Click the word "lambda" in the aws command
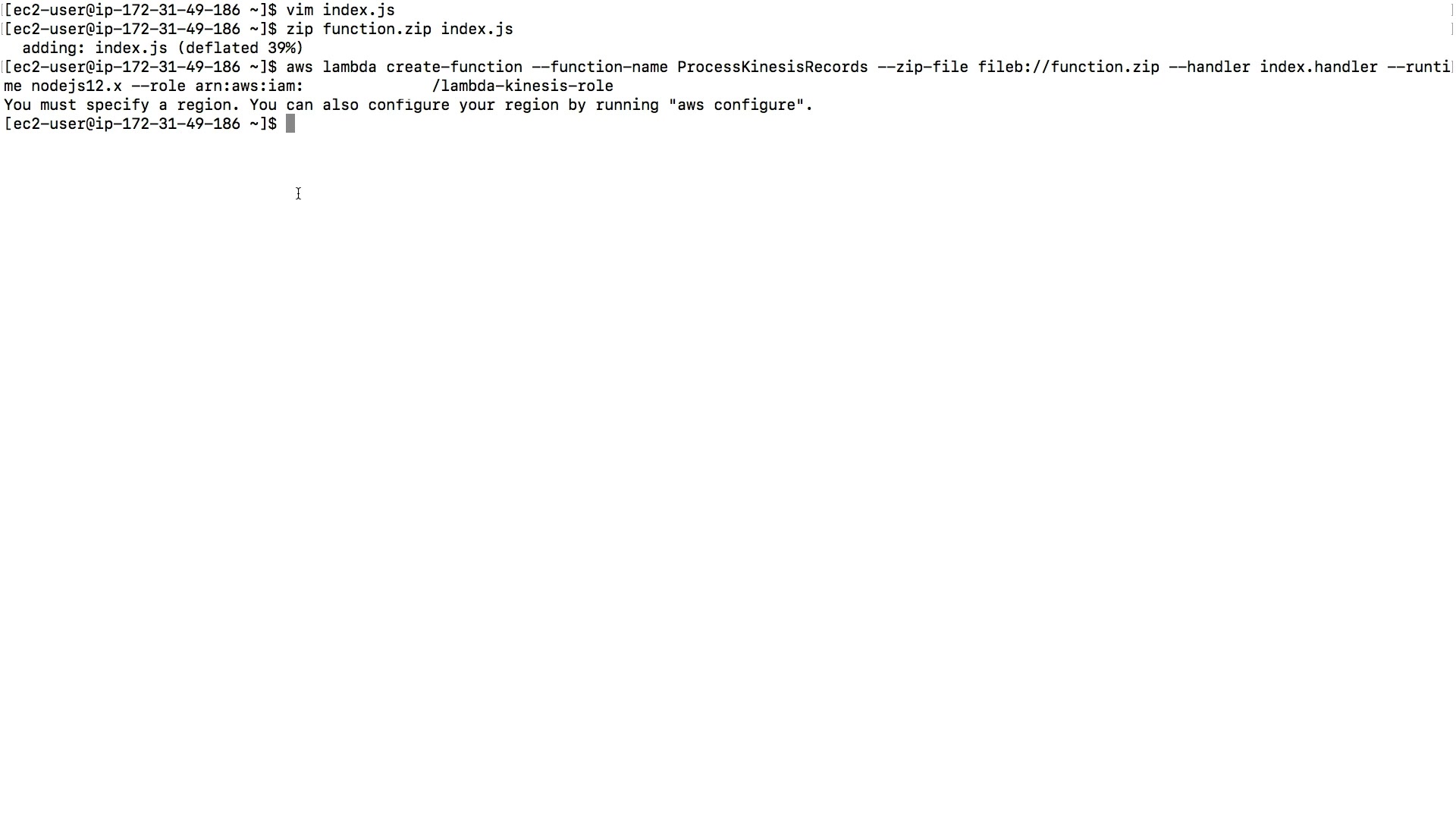Image resolution: width=1456 pixels, height=819 pixels. [350, 67]
